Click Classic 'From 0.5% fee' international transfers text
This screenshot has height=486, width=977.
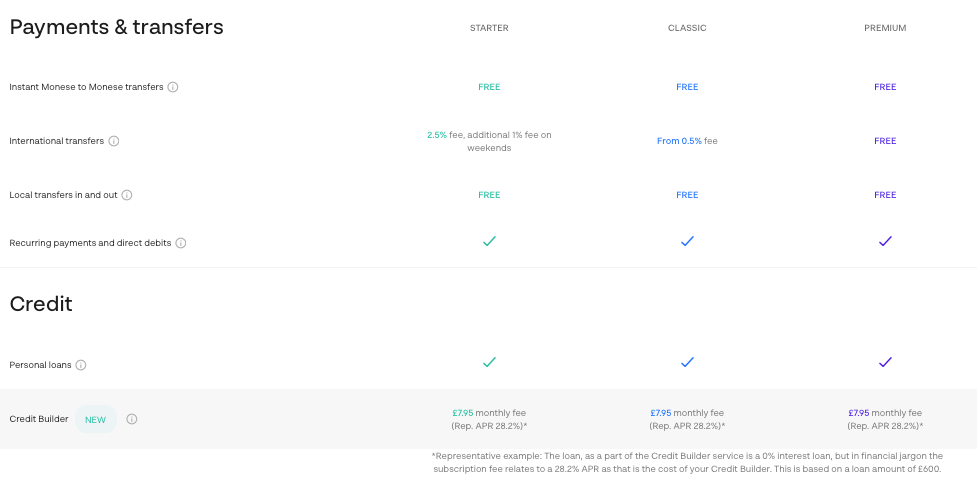(x=687, y=141)
